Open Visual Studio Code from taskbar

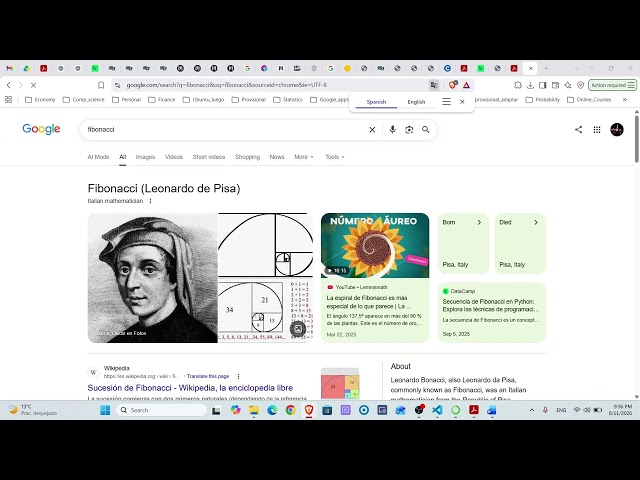click(437, 410)
